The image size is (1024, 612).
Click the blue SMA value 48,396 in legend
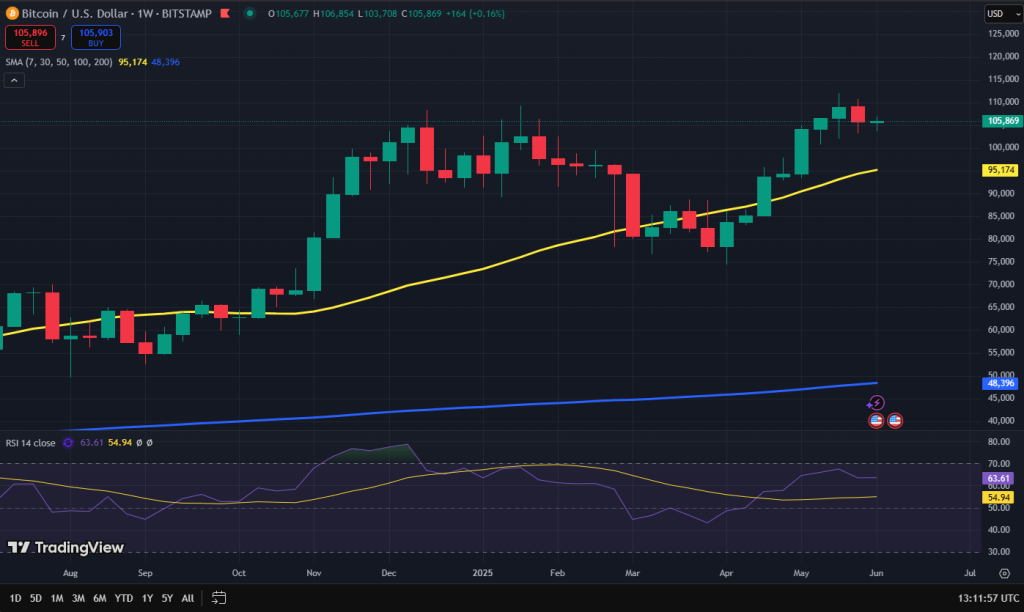tap(165, 62)
